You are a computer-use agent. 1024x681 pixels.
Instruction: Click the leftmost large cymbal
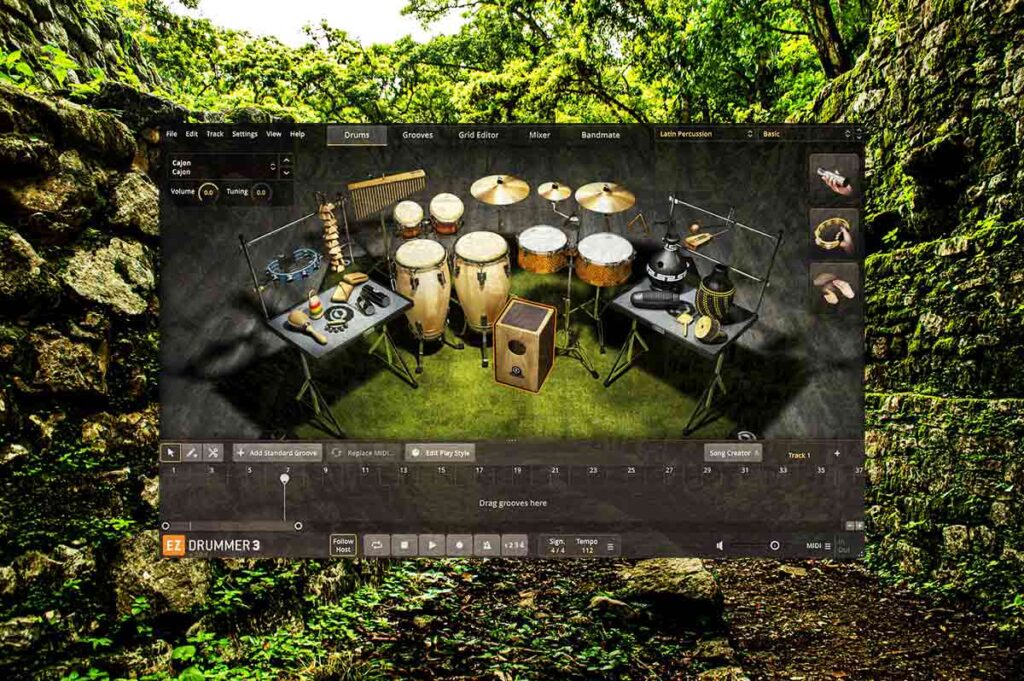pyautogui.click(x=500, y=189)
